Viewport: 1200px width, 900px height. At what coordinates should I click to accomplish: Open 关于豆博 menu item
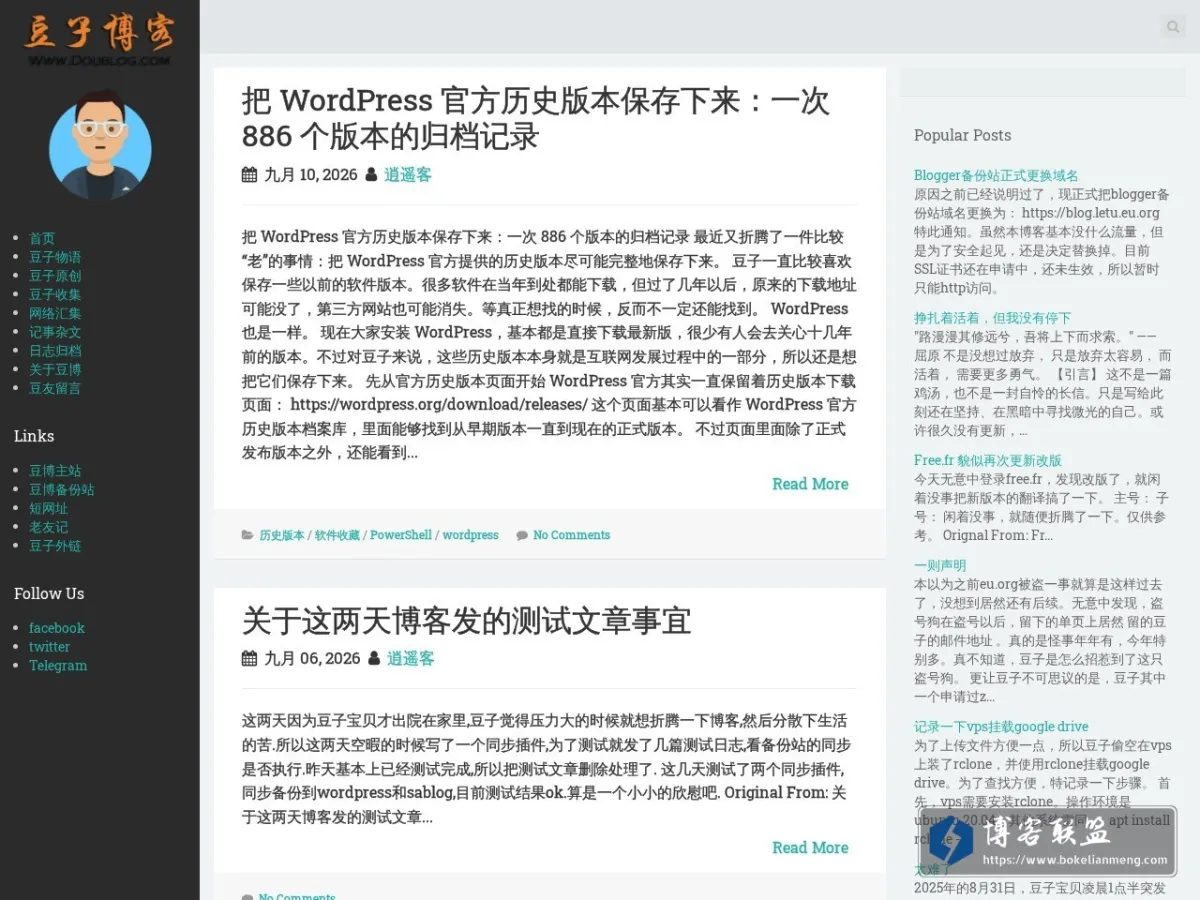click(55, 369)
